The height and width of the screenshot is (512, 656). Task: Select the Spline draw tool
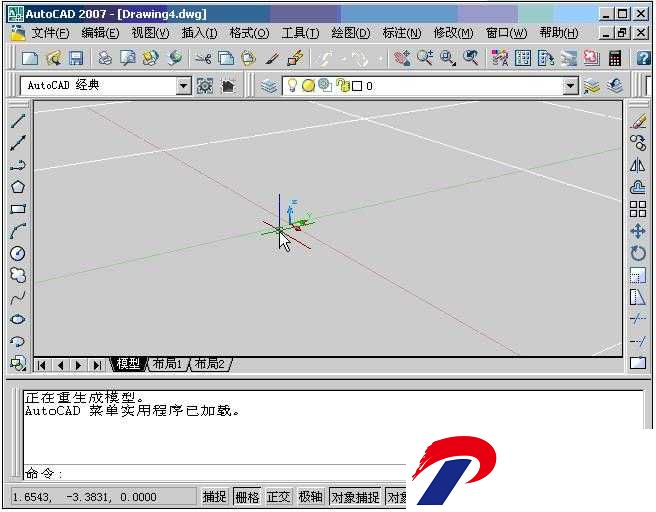click(x=18, y=298)
